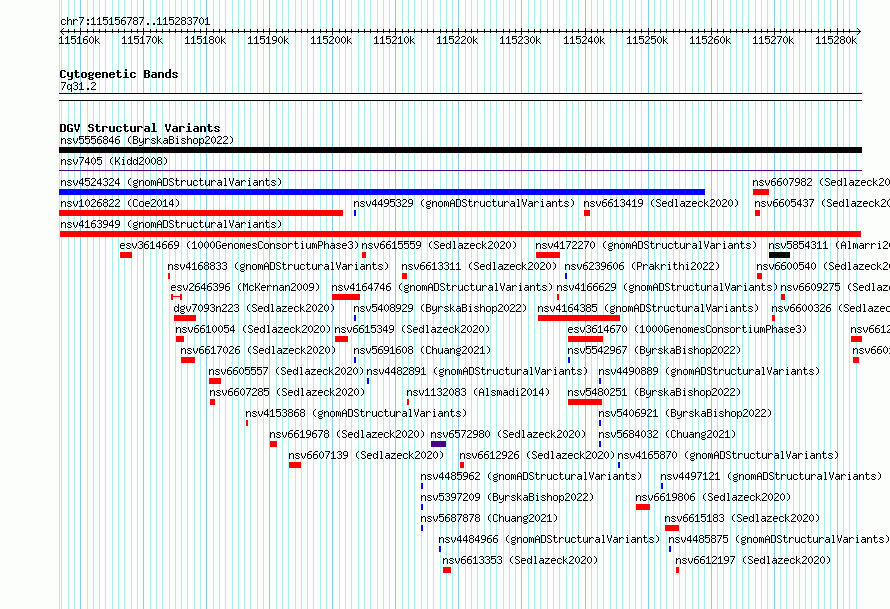Open nsv6613353 (Sedlazeck2020) label
This screenshot has width=890, height=609.
pos(520,560)
